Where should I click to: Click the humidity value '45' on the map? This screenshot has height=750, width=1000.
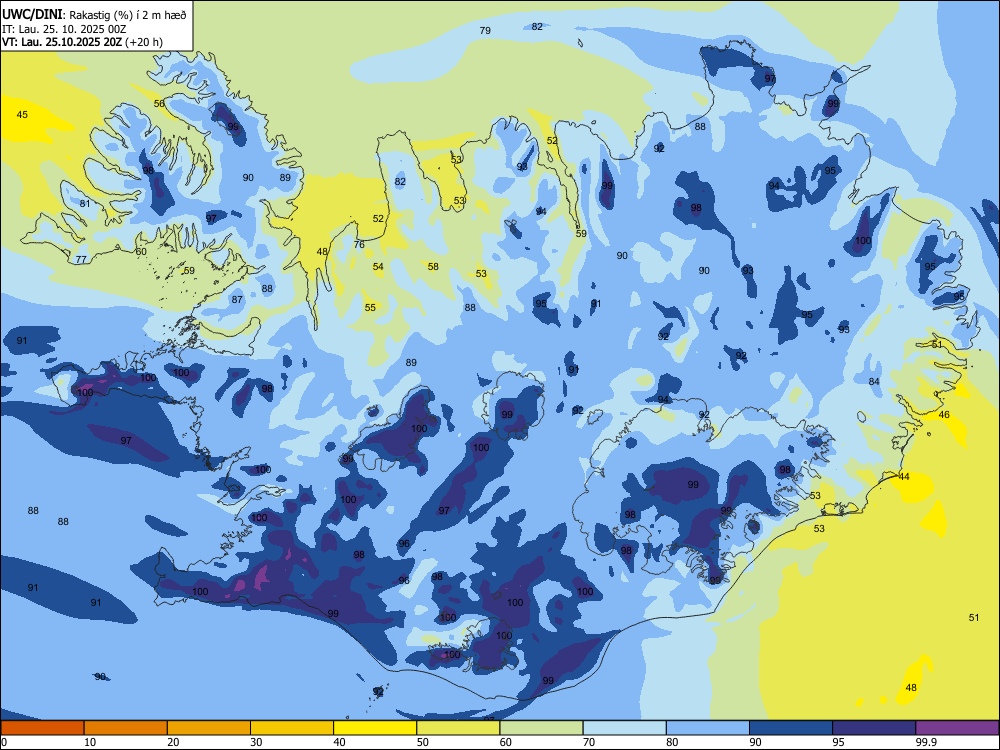coord(22,115)
